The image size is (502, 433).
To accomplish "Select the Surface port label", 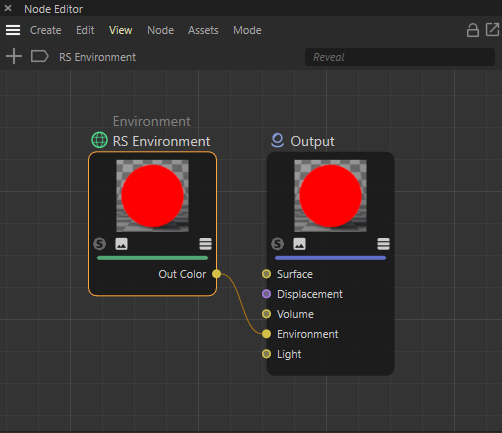I will pyautogui.click(x=295, y=274).
